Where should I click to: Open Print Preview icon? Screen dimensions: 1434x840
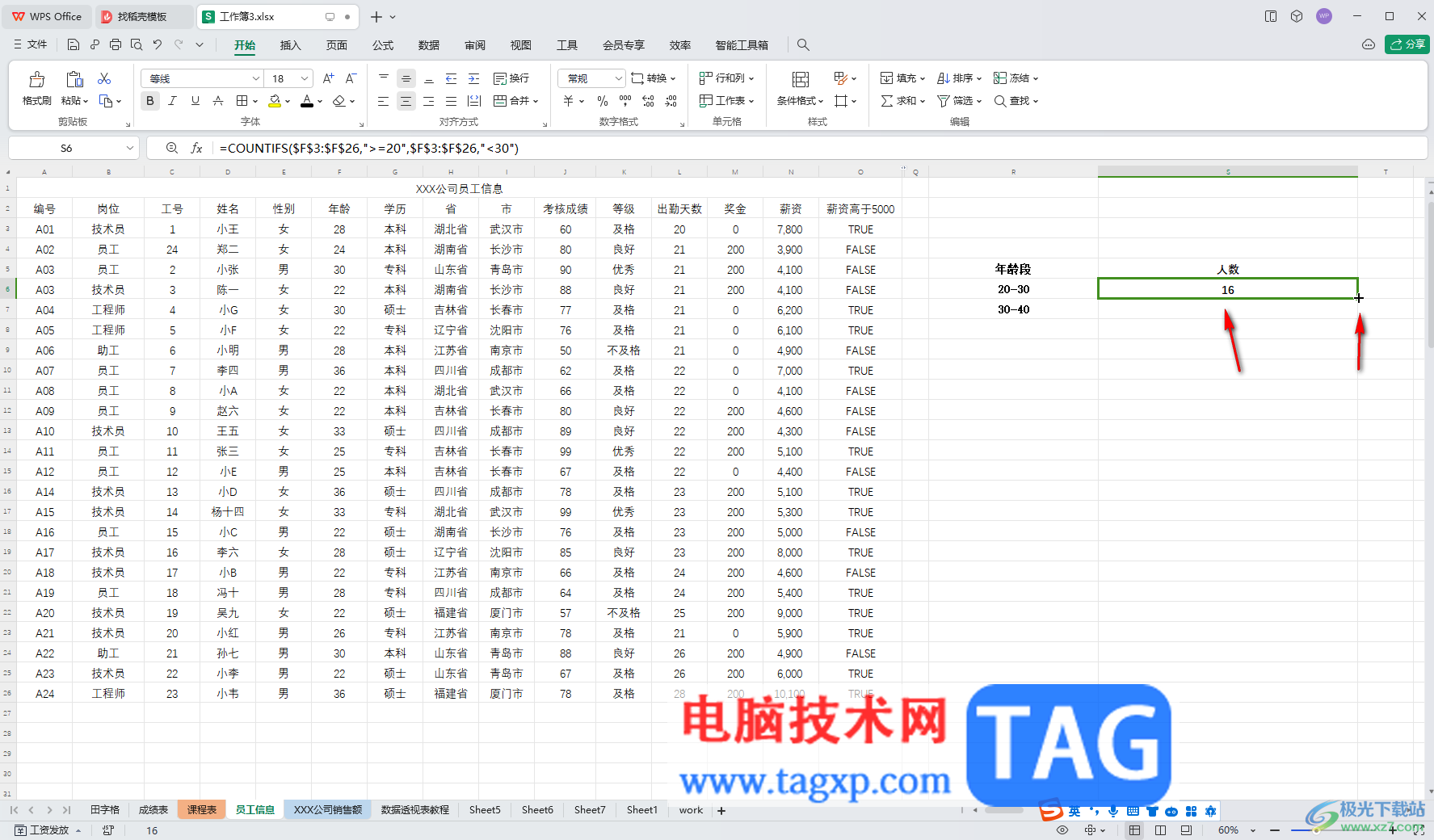(x=137, y=44)
